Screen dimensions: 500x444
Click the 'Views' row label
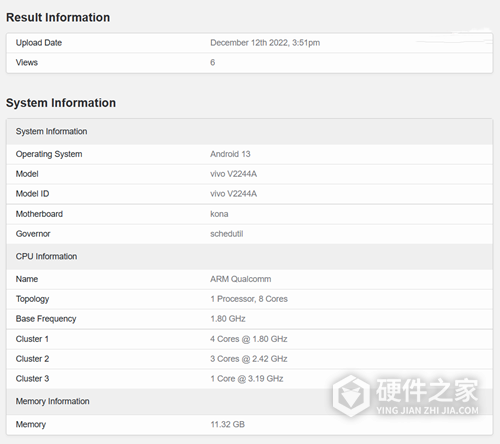pyautogui.click(x=27, y=62)
